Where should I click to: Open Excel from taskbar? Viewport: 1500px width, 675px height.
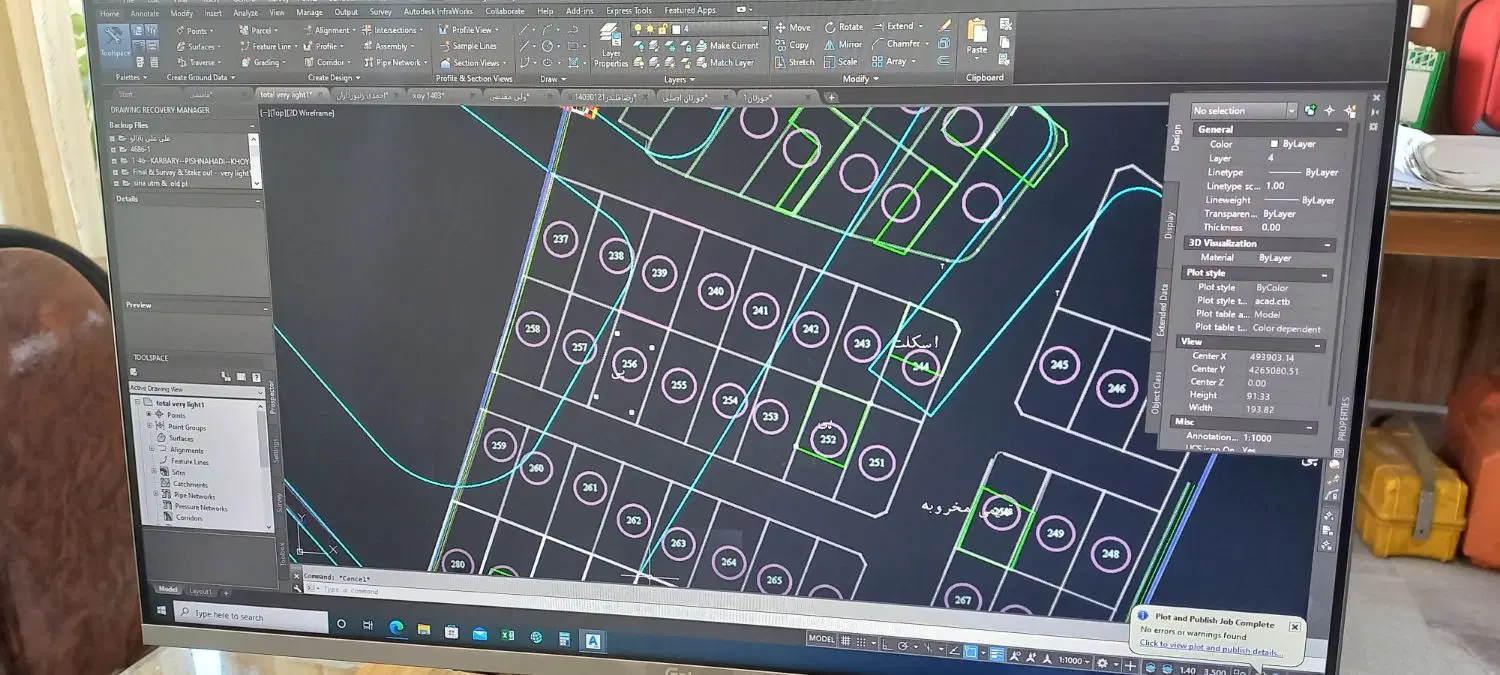[507, 634]
